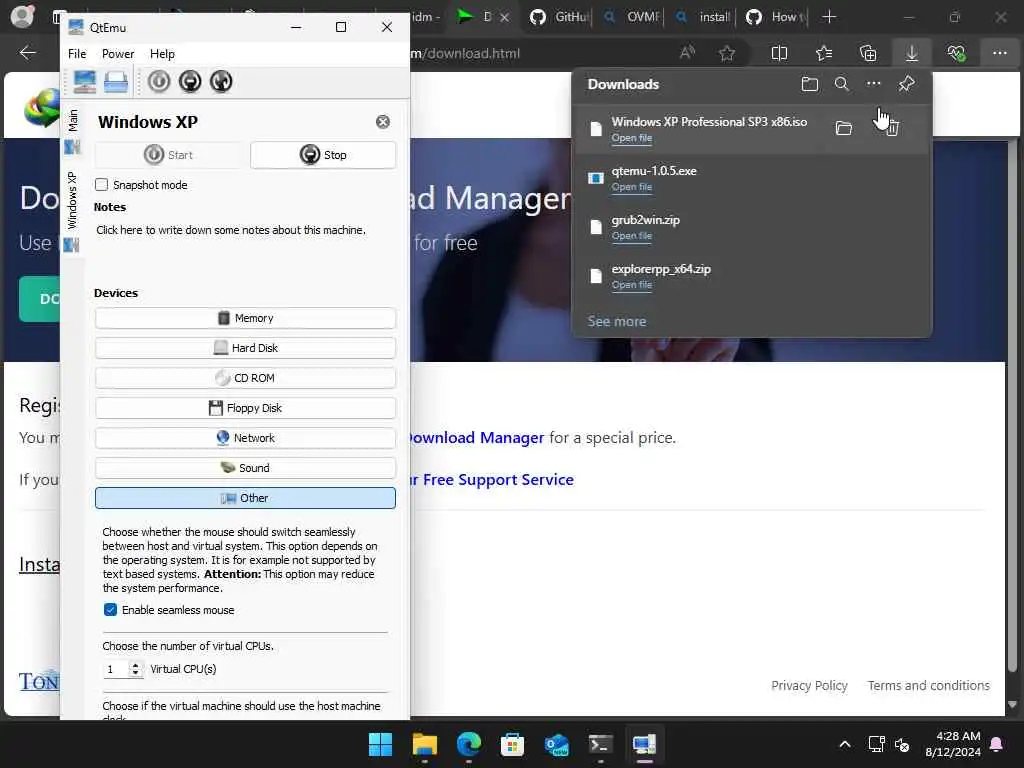The width and height of the screenshot is (1024, 768).
Task: Select the Windows XP vertical tab
Action: 72,211
